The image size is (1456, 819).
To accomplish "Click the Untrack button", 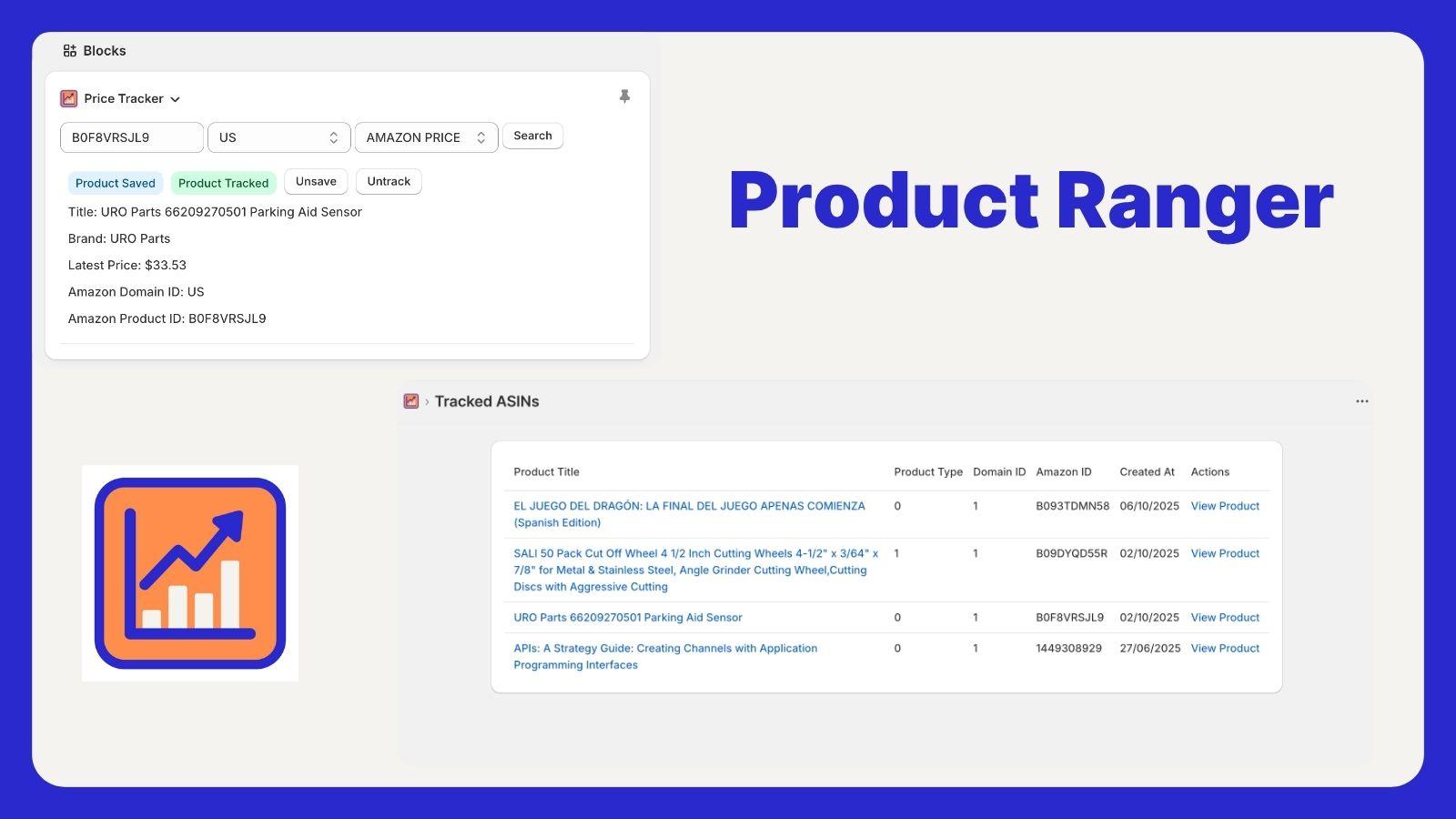I will [389, 181].
